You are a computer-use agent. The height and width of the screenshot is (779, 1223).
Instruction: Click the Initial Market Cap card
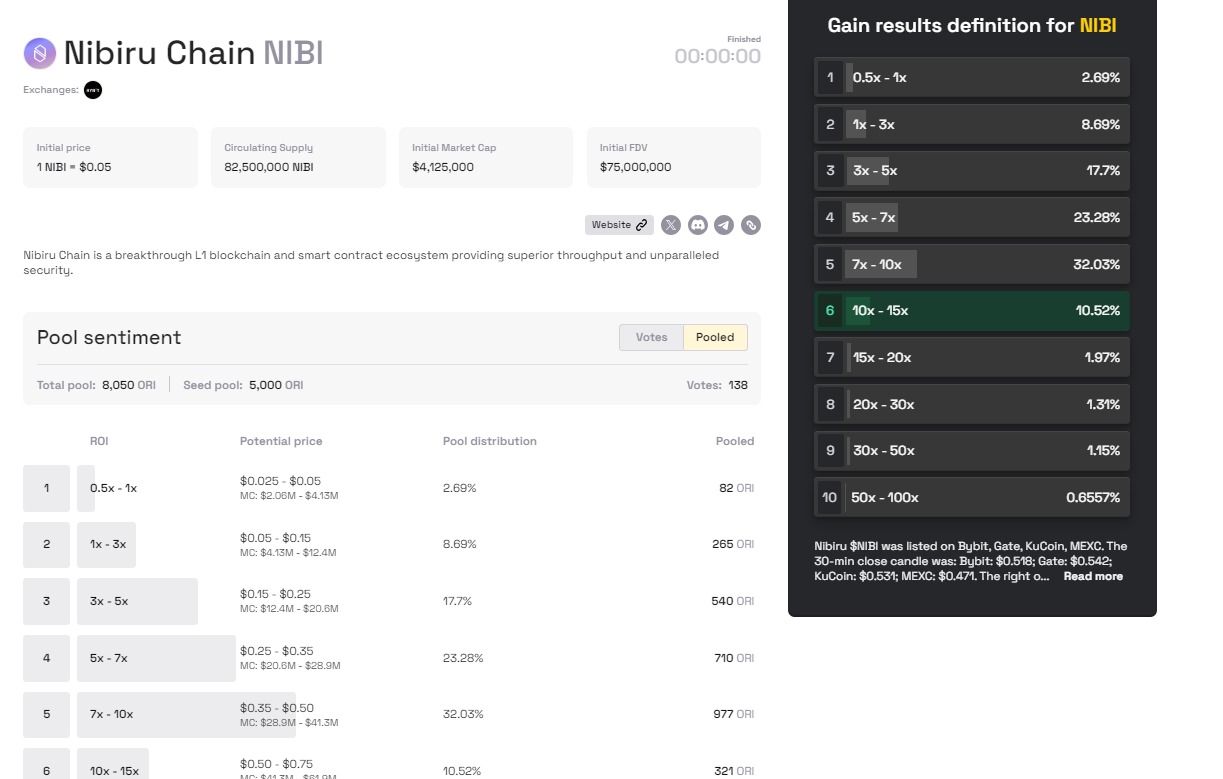click(x=486, y=157)
